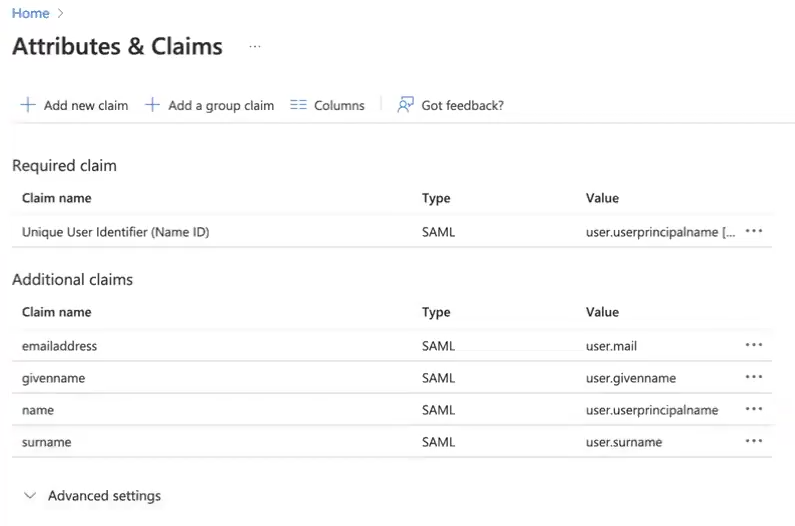Select the user.surname value cell

pyautogui.click(x=624, y=442)
